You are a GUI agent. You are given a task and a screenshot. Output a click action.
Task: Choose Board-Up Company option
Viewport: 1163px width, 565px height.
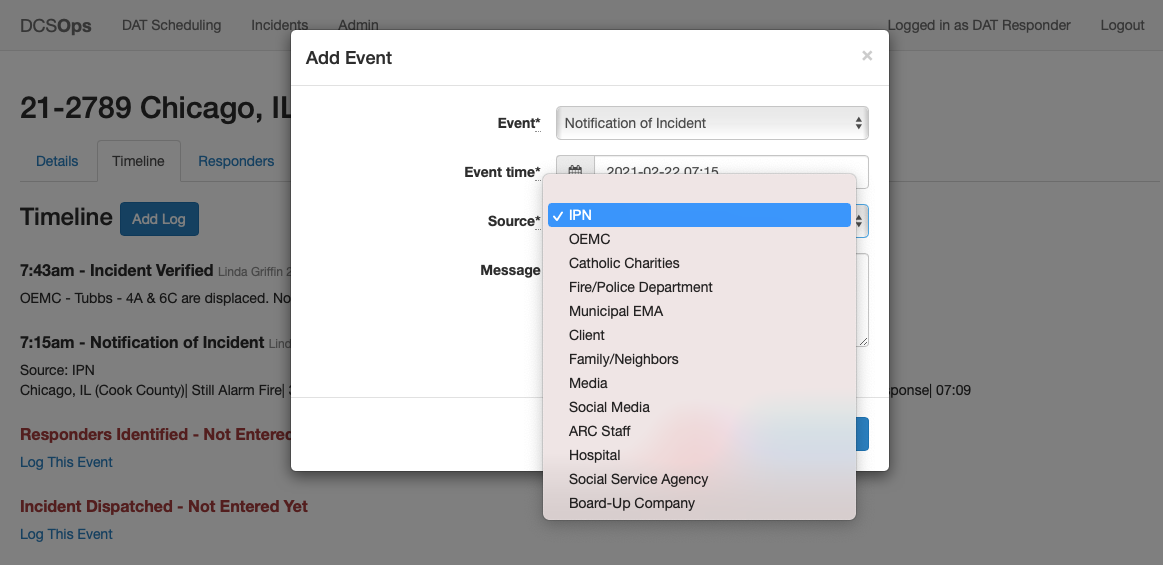pyautogui.click(x=699, y=503)
